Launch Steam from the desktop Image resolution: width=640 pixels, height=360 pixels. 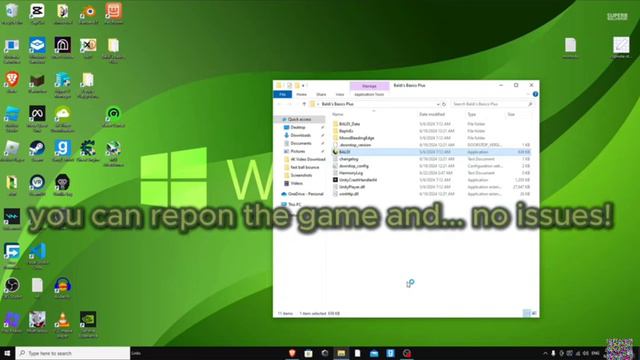pyautogui.click(x=37, y=151)
